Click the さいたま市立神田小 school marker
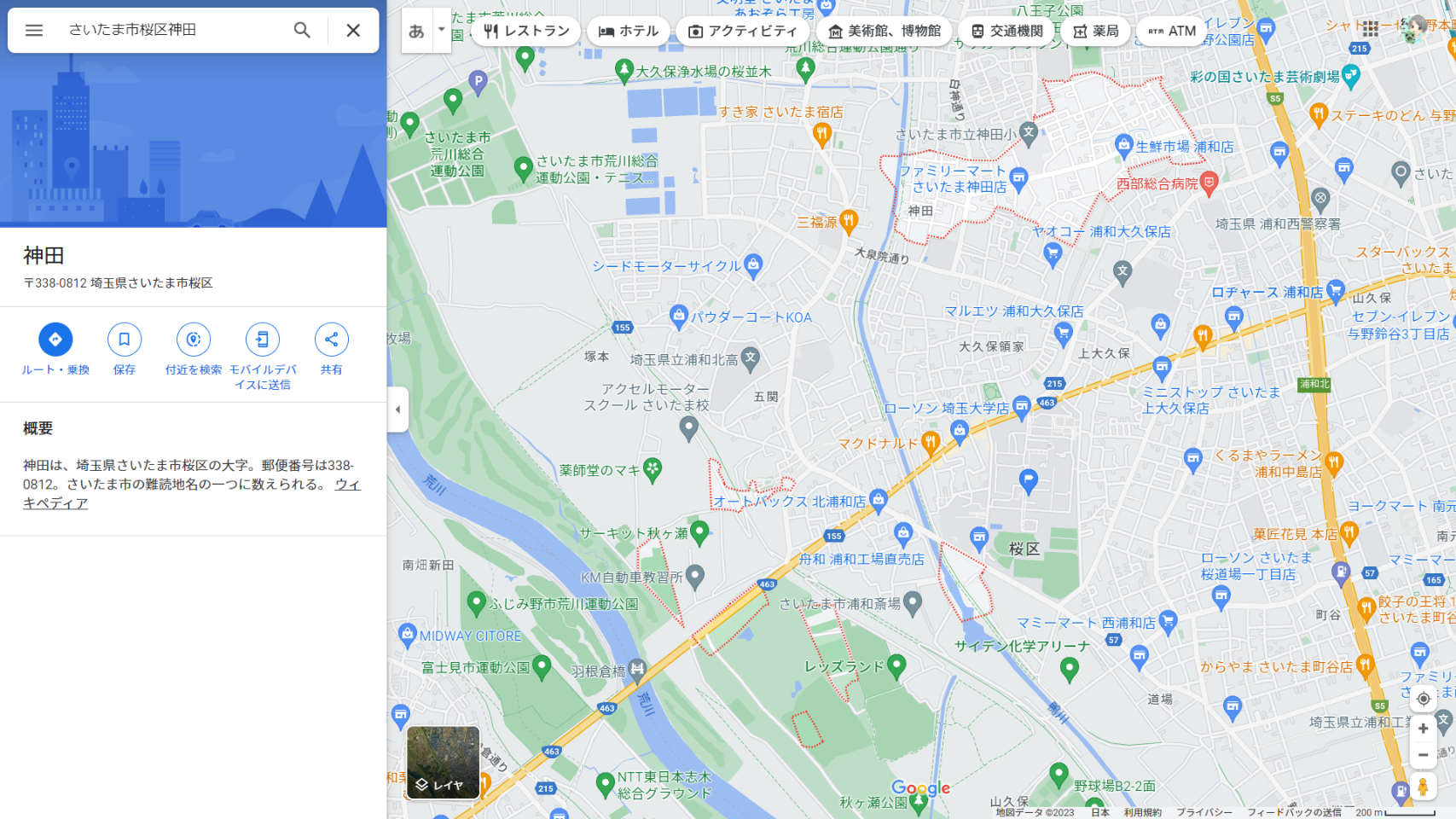The width and height of the screenshot is (1456, 819). coord(1029,132)
